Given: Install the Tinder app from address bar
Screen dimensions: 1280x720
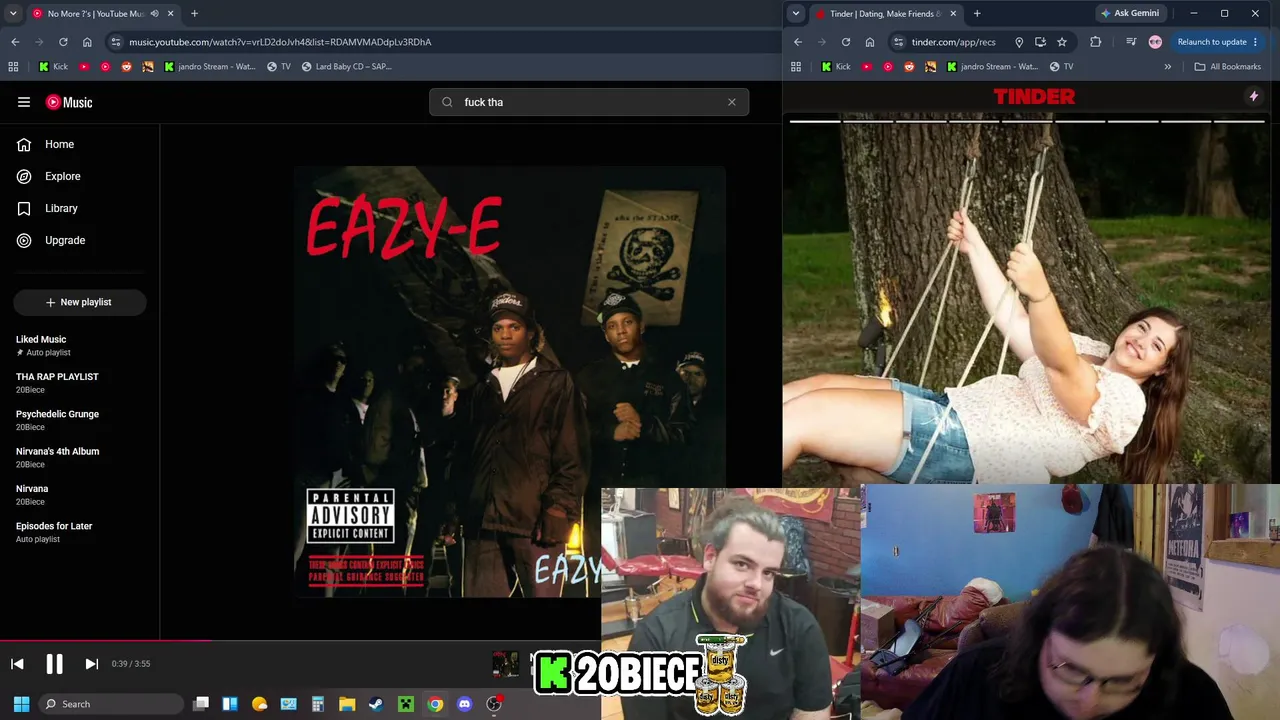Looking at the screenshot, I should click(1040, 42).
